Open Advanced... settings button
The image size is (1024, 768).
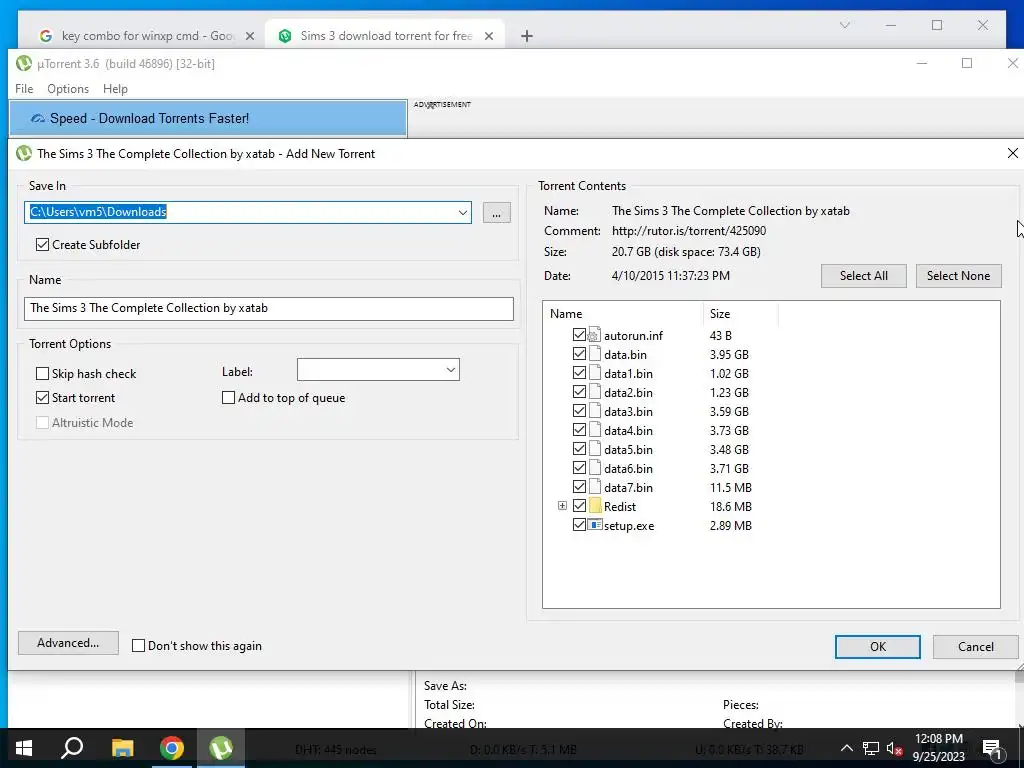pos(68,643)
